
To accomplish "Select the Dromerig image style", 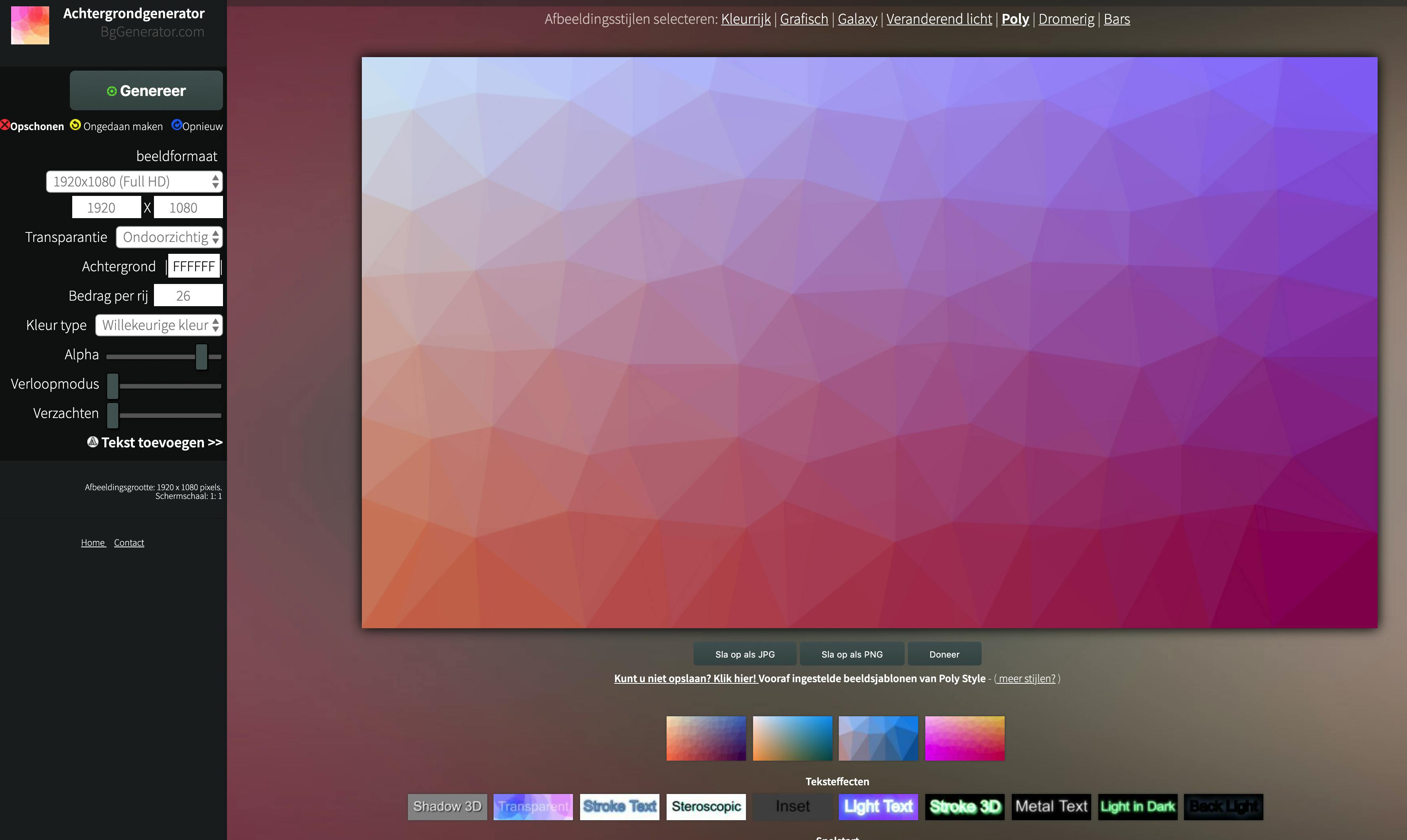I will coord(1066,19).
